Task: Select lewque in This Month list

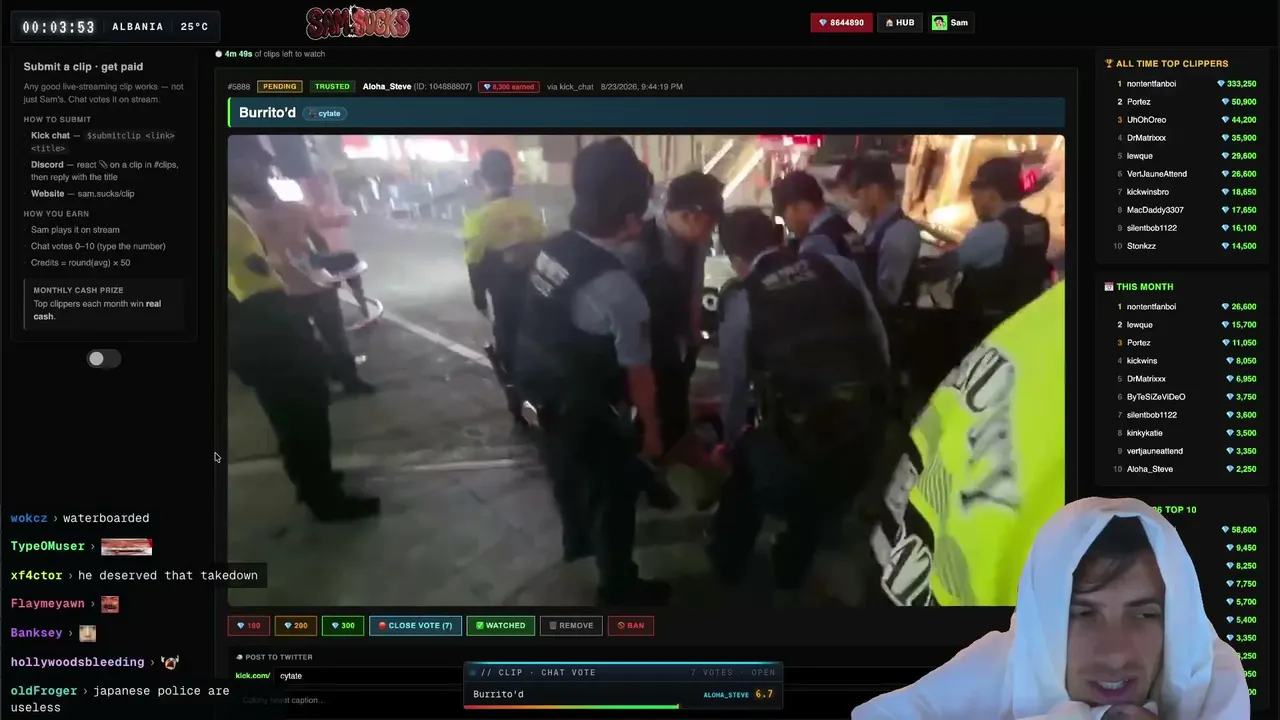Action: 1140,325
